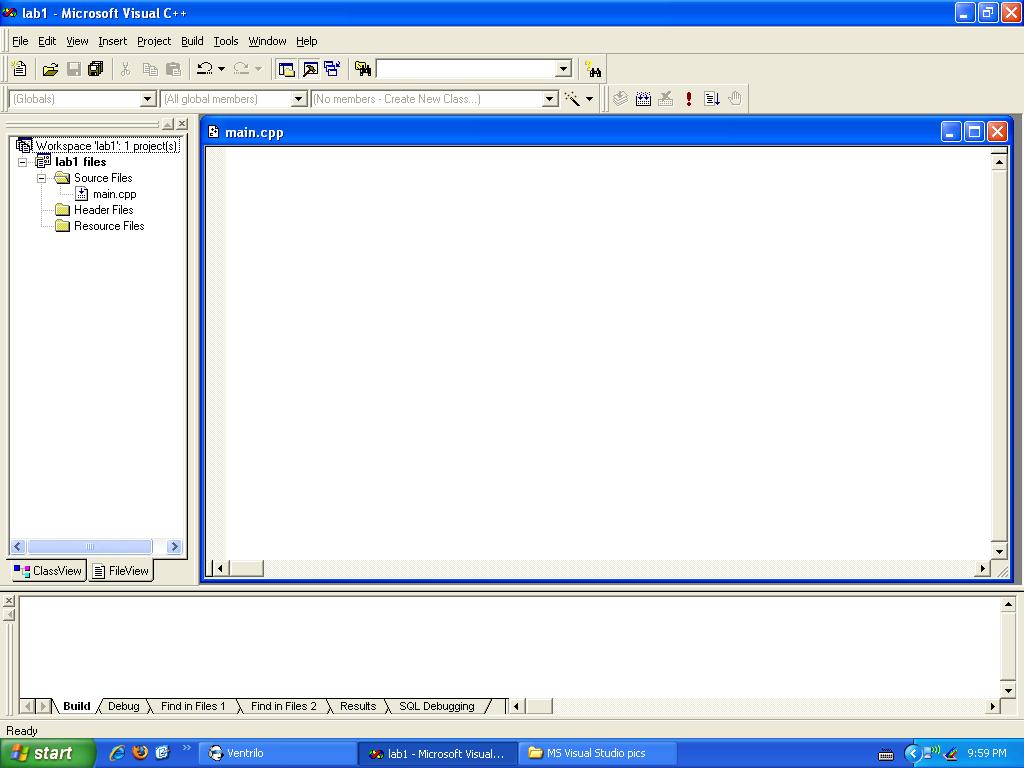This screenshot has width=1024, height=768.
Task: Select the Find in Files 1 output tab
Action: [192, 706]
